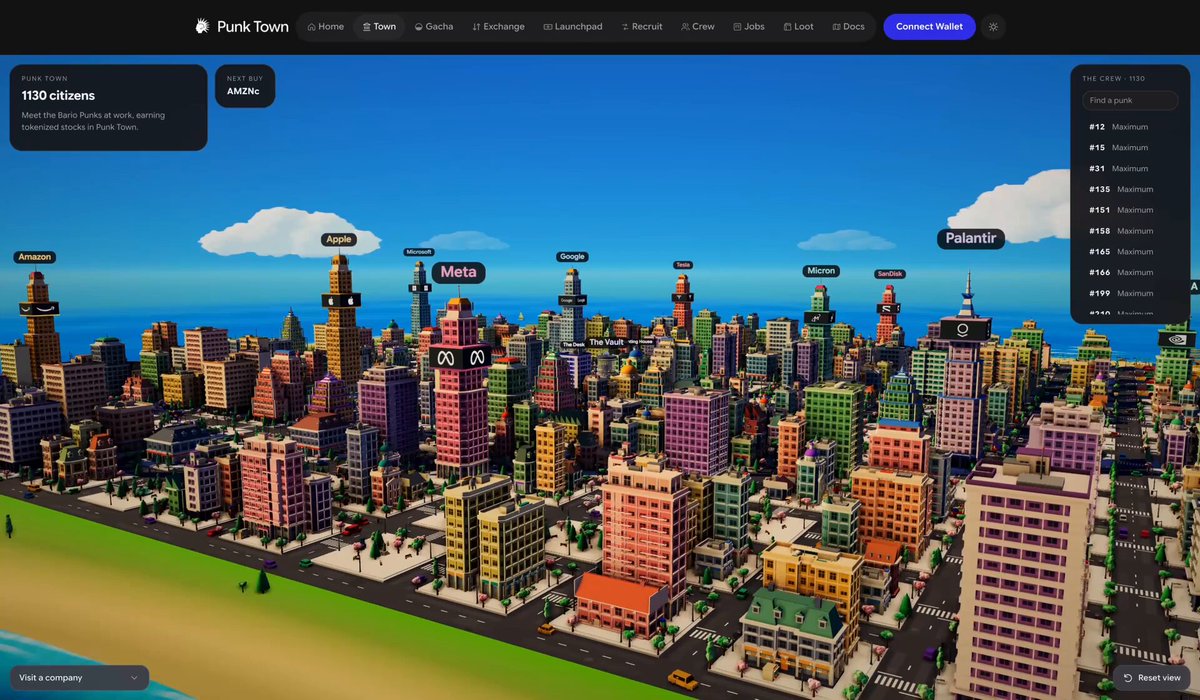
Task: Click the Palantir building label
Action: [971, 239]
